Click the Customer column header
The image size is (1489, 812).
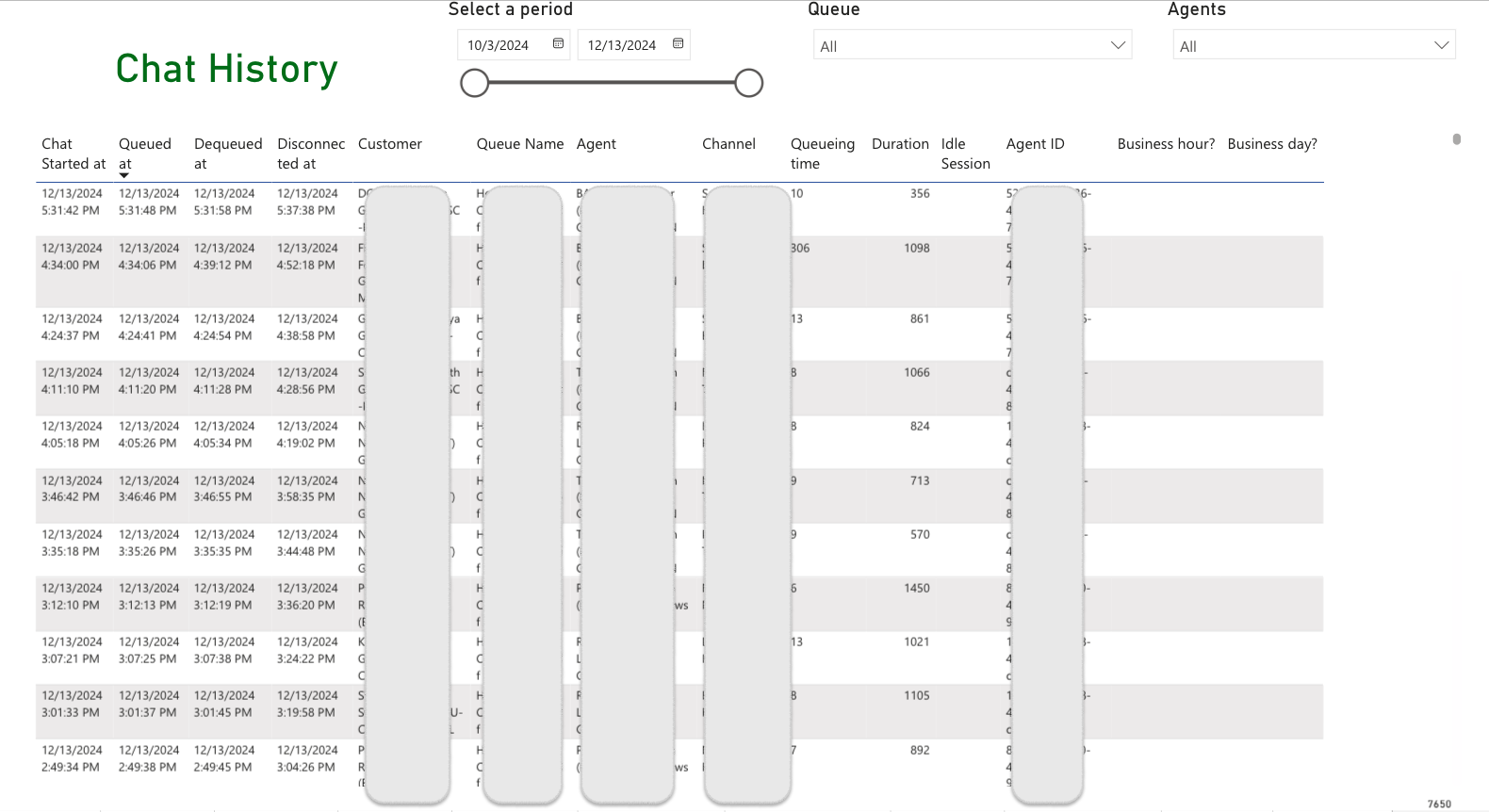[390, 144]
